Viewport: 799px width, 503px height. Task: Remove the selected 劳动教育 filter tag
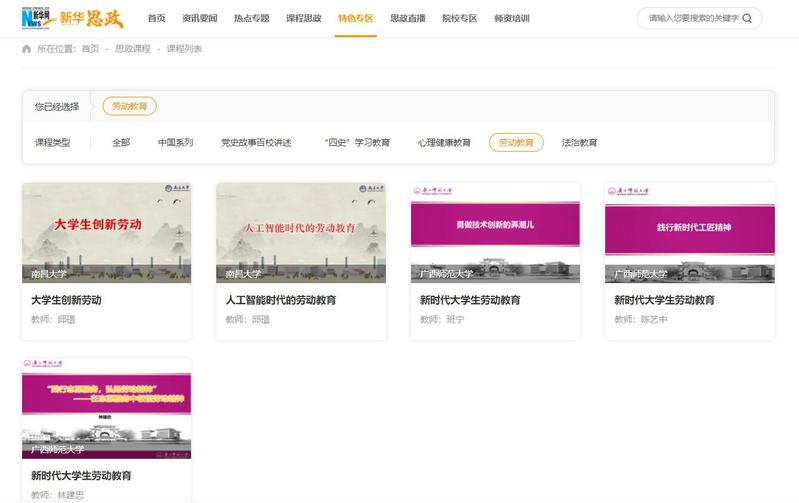pyautogui.click(x=129, y=106)
